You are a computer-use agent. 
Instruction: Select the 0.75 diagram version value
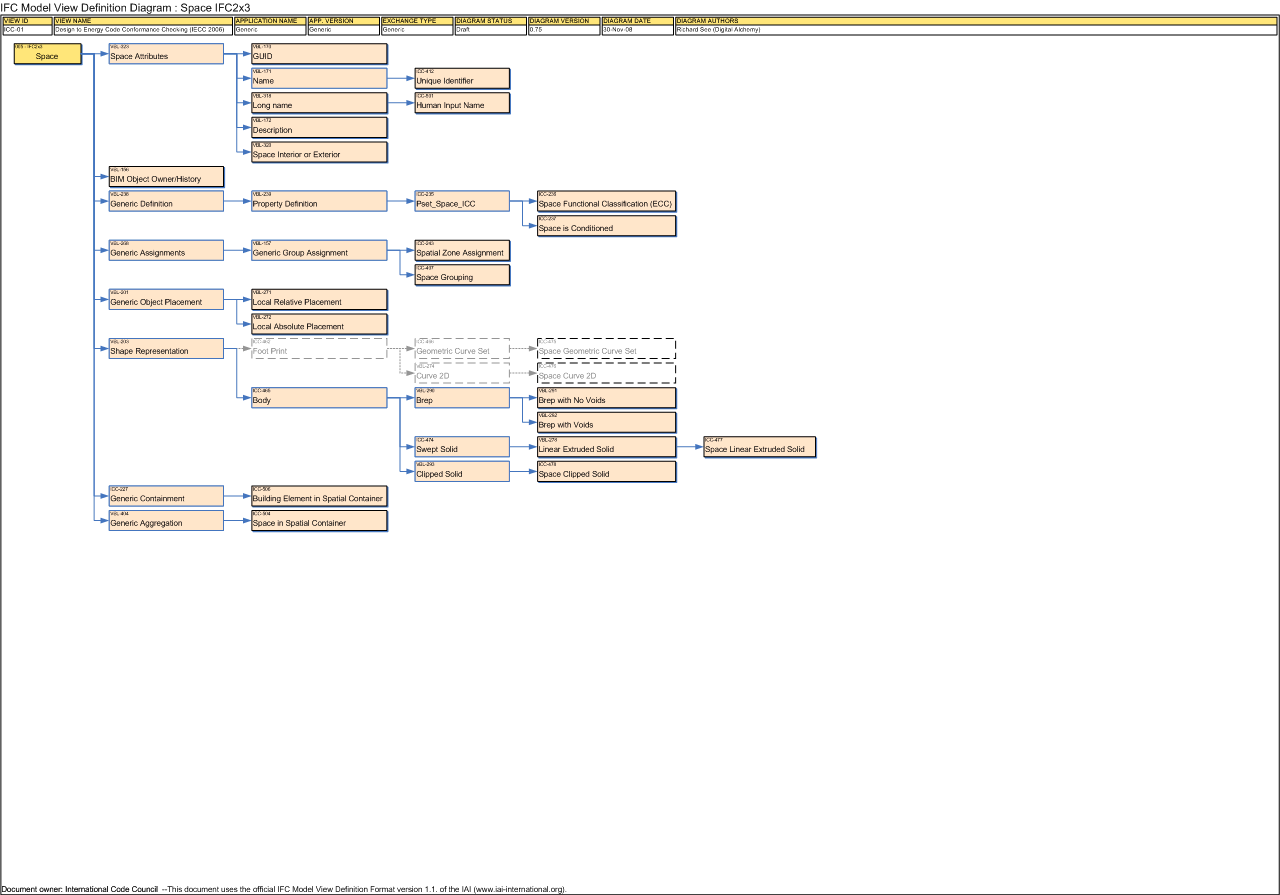tap(564, 30)
